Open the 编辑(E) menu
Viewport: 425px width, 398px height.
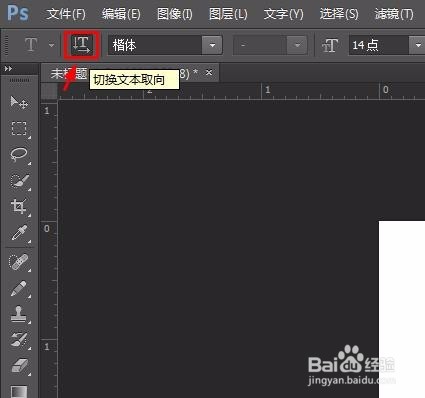pyautogui.click(x=121, y=14)
